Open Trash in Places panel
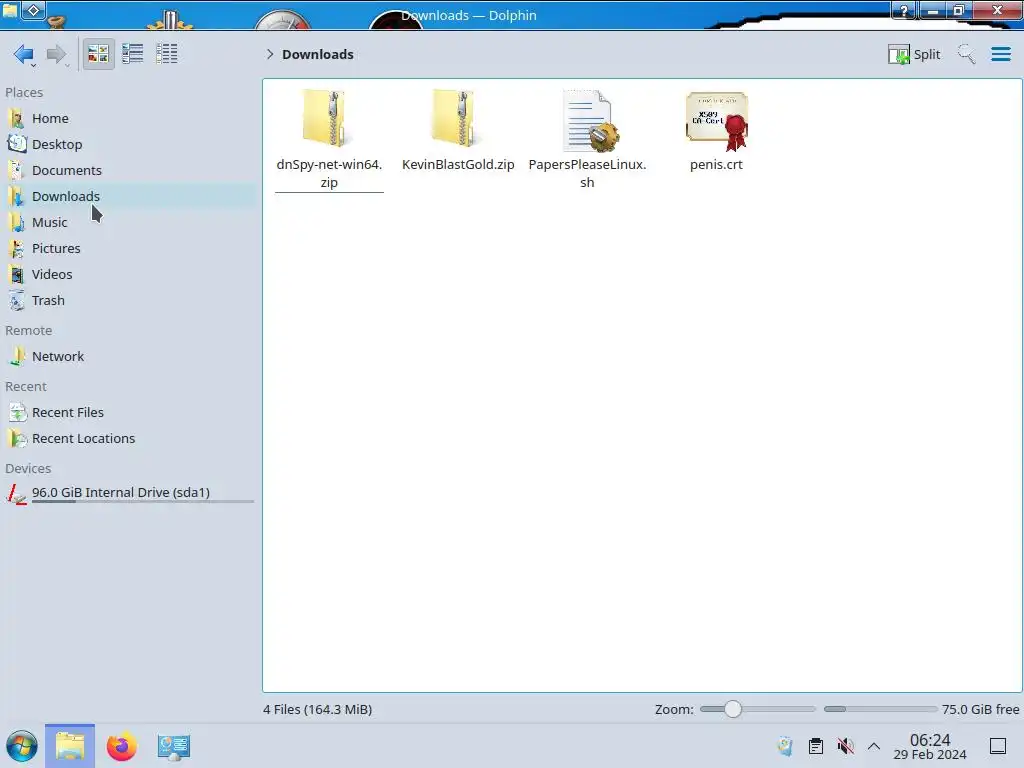The width and height of the screenshot is (1024, 768). click(129, 301)
